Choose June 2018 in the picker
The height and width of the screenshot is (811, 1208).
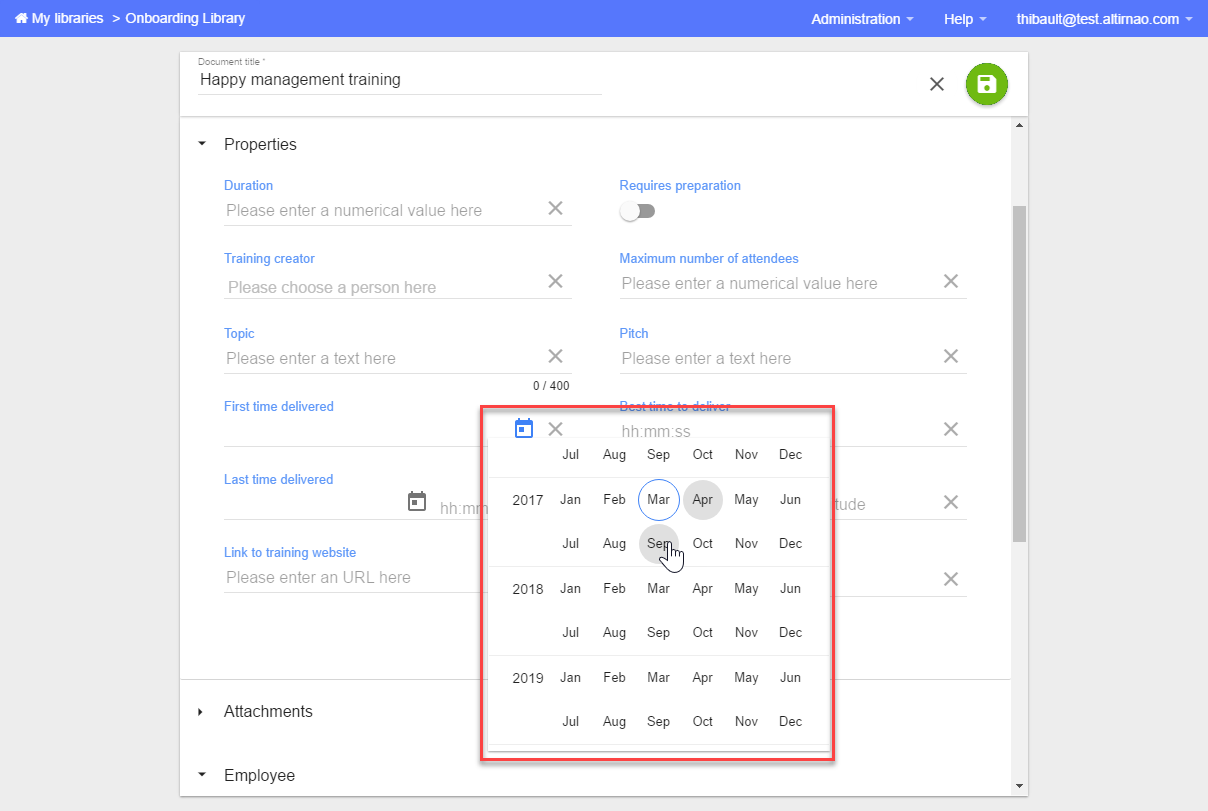pos(791,589)
